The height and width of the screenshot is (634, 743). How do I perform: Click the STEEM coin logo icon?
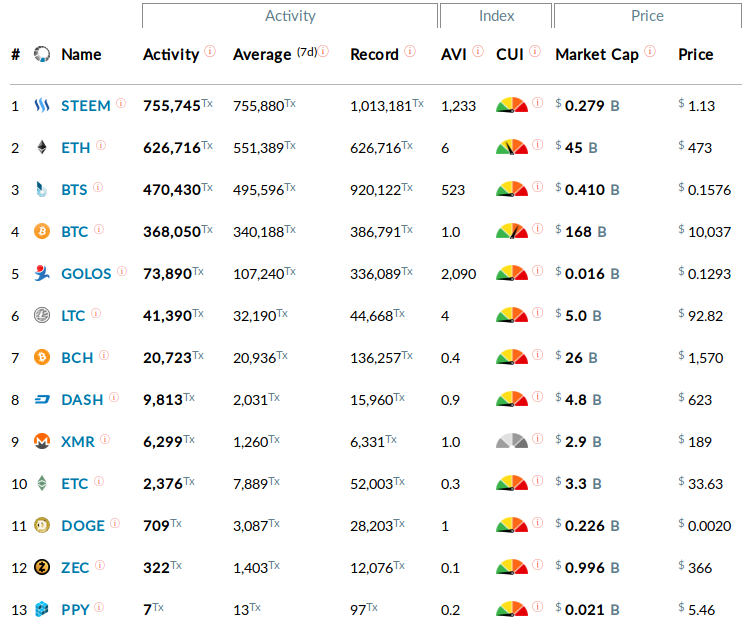point(42,105)
